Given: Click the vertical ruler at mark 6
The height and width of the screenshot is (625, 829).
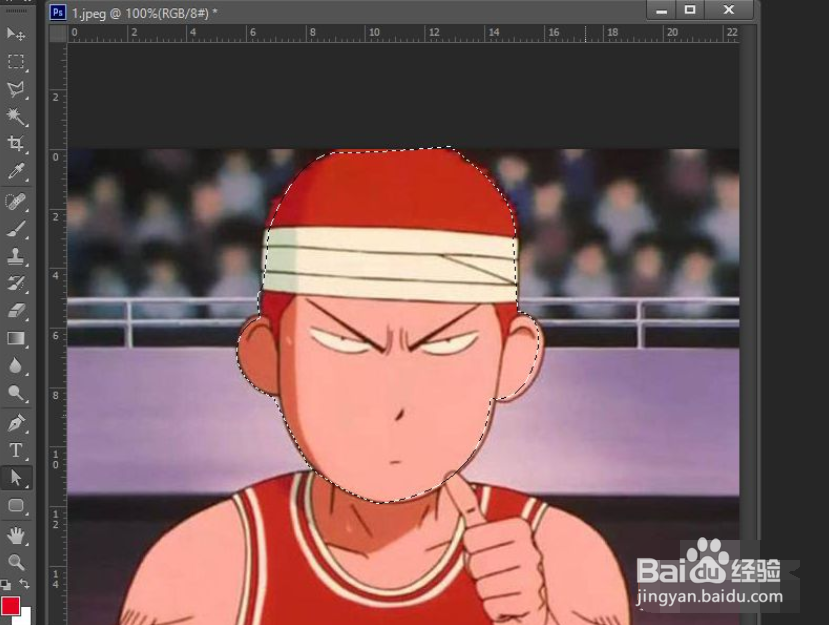Looking at the screenshot, I should [56, 336].
